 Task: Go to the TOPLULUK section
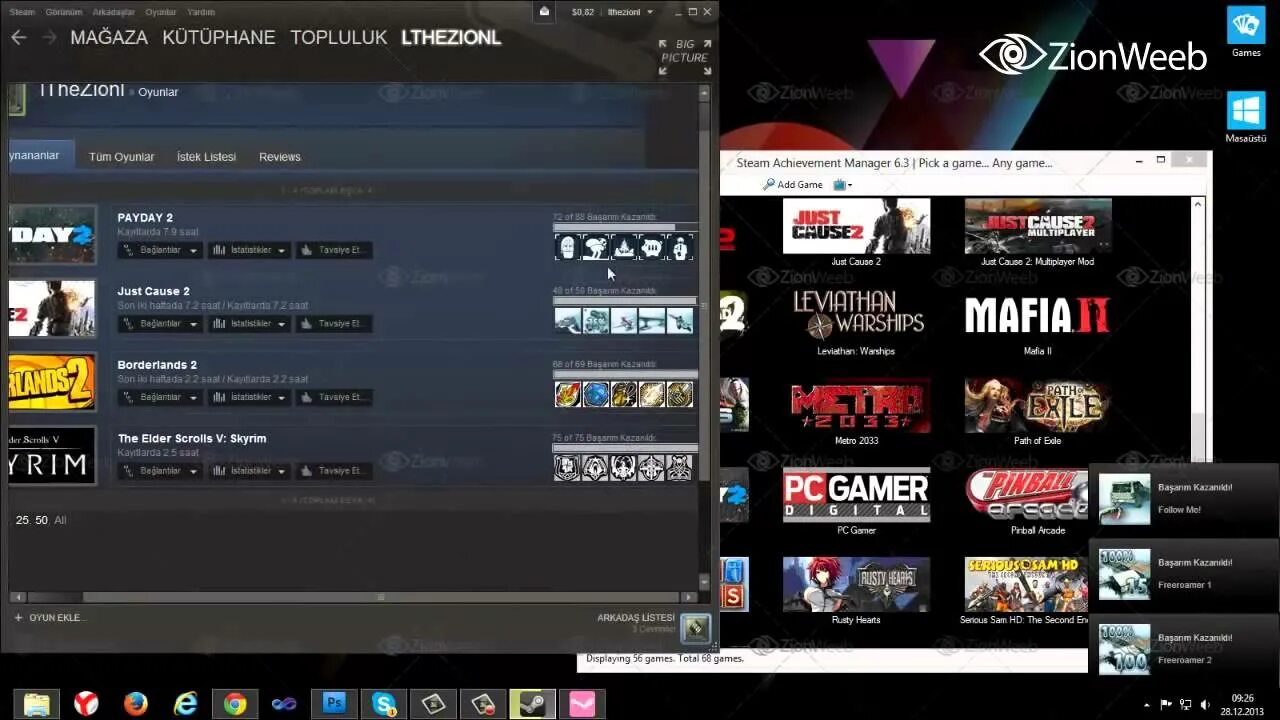click(339, 37)
